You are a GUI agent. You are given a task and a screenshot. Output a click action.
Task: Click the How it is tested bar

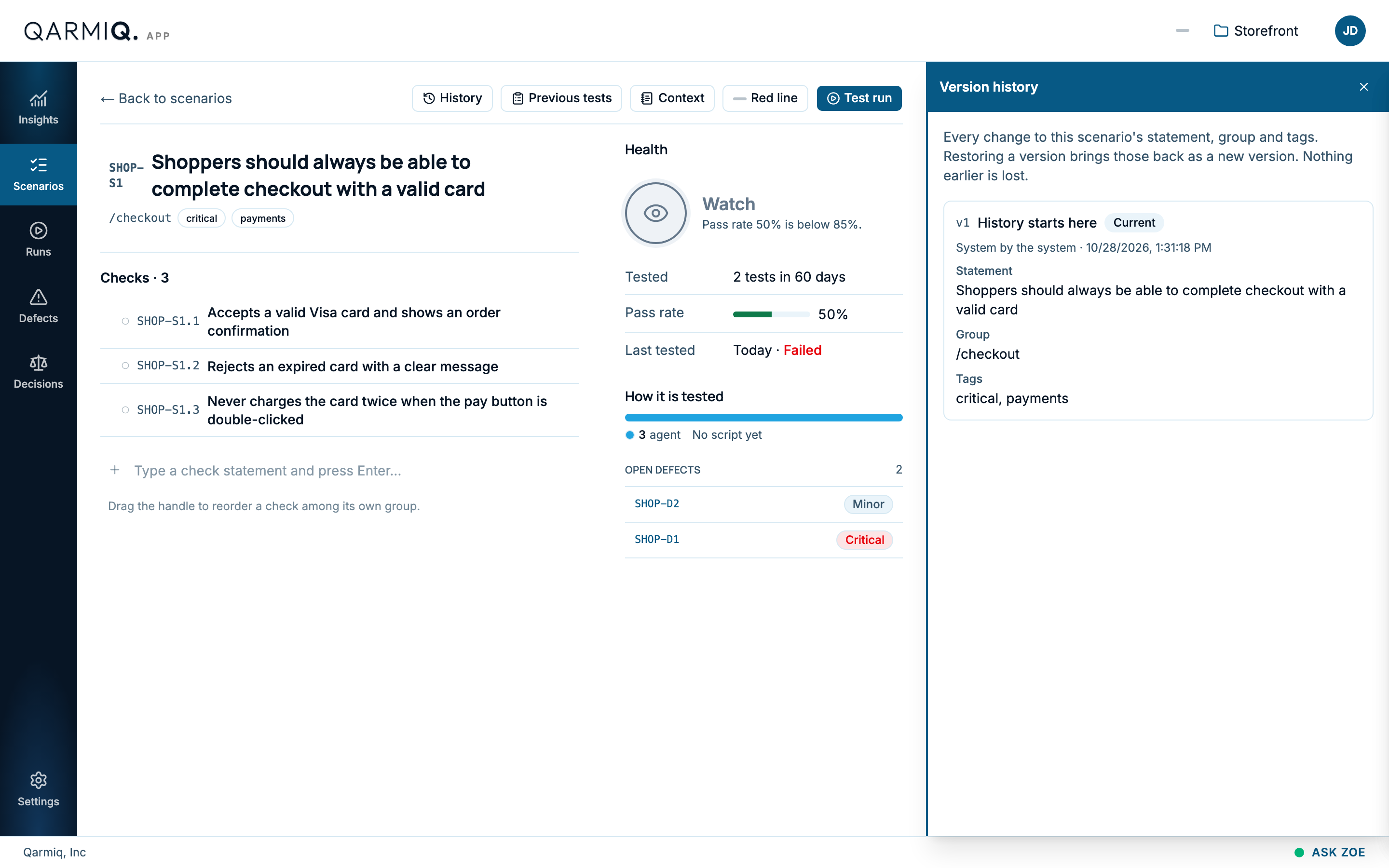[x=763, y=417]
